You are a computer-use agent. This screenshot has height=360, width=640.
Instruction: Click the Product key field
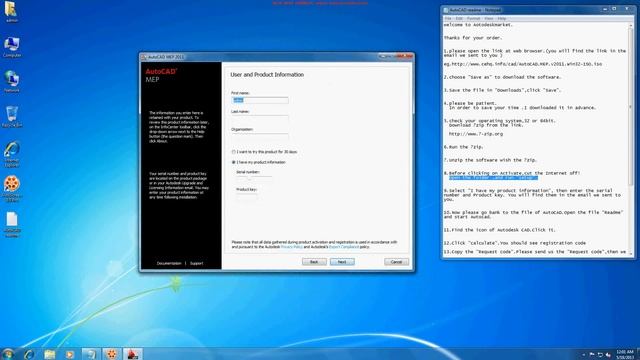pyautogui.click(x=247, y=196)
